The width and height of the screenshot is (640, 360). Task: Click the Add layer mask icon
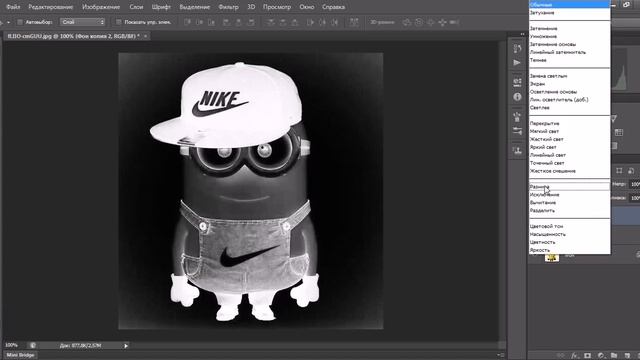[587, 356]
